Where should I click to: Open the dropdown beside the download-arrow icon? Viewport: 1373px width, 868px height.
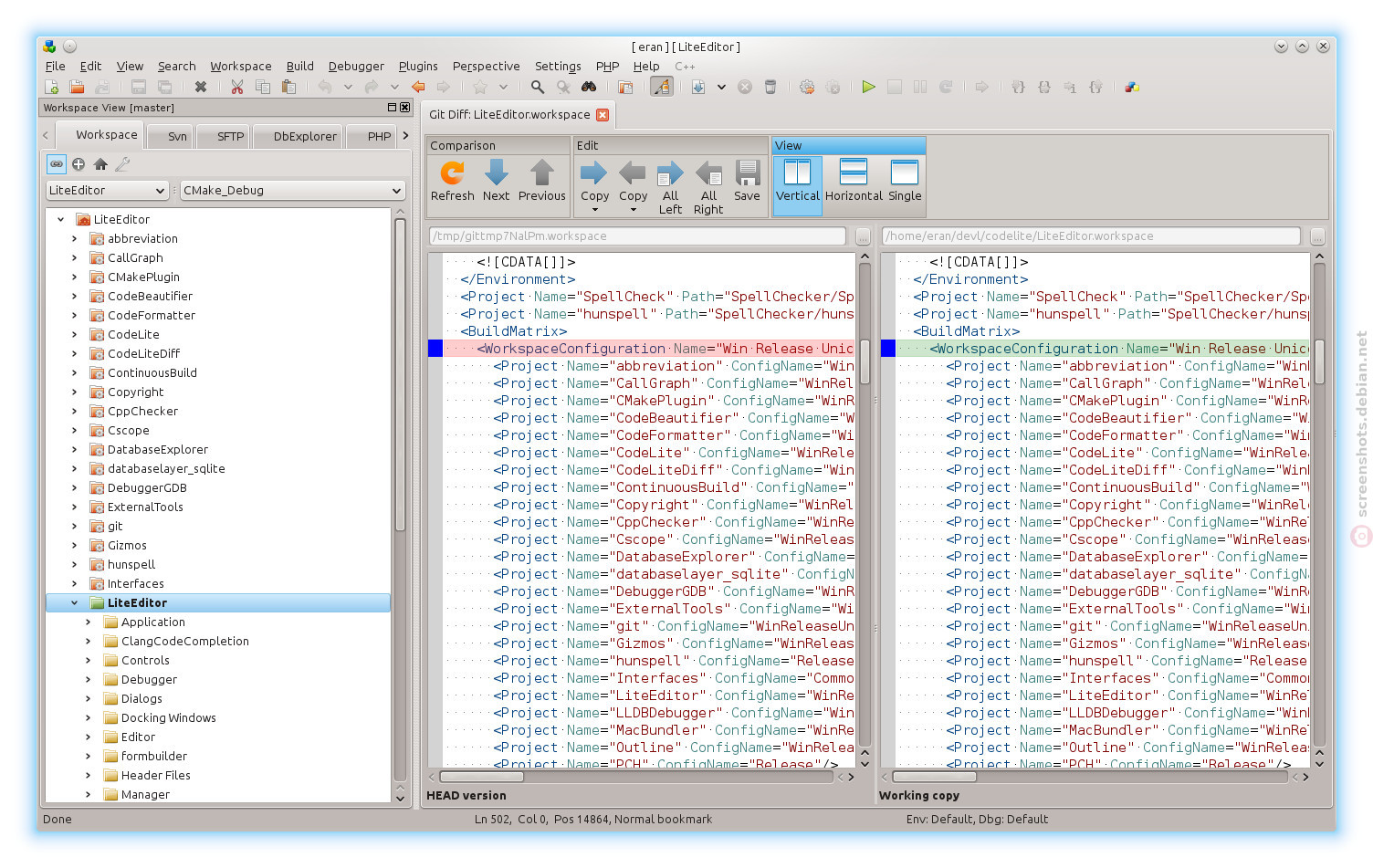(721, 88)
